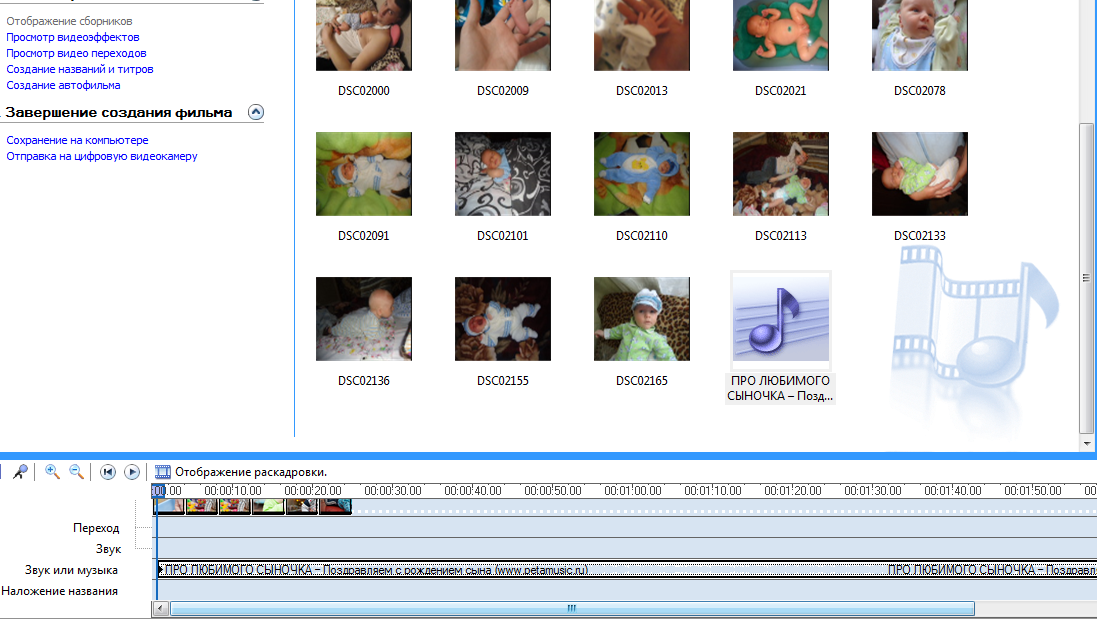Open 'Просмотр видео переходов' link
The height and width of the screenshot is (620, 1097).
76,53
